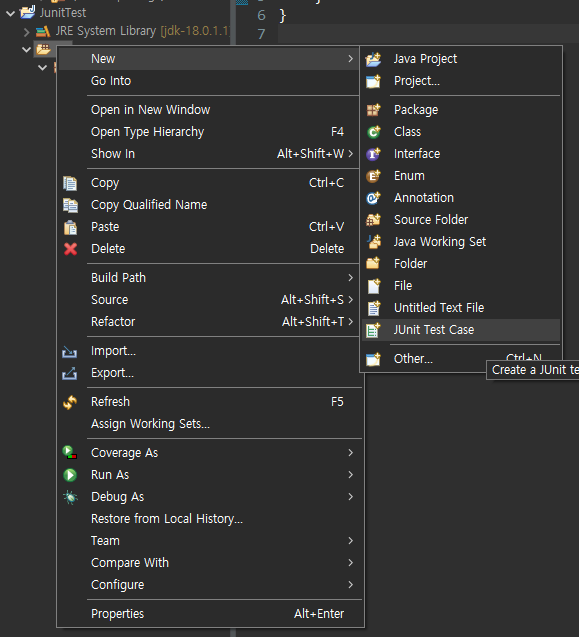579x637 pixels.
Task: Select Java Working Set entry
Action: coord(461,242)
